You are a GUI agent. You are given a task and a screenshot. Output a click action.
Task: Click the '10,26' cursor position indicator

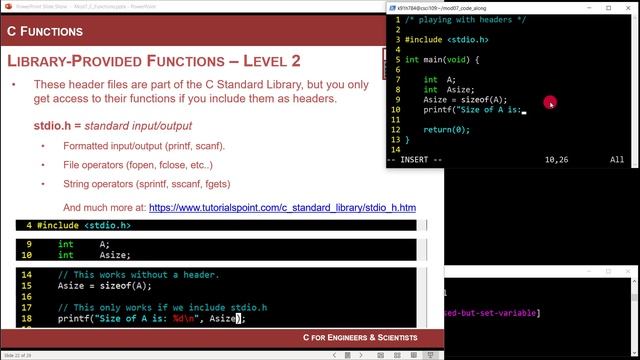pyautogui.click(x=556, y=160)
